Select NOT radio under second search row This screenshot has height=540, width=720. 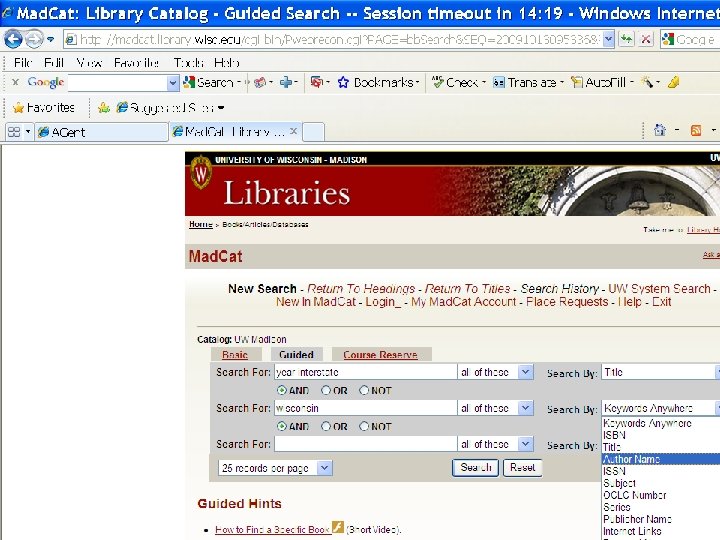click(x=364, y=426)
